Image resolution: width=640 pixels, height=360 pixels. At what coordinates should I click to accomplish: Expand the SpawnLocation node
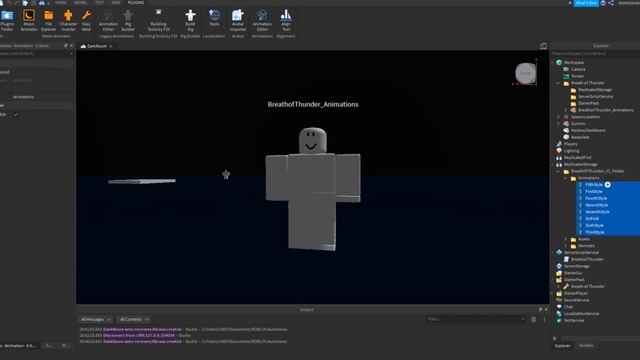click(558, 117)
